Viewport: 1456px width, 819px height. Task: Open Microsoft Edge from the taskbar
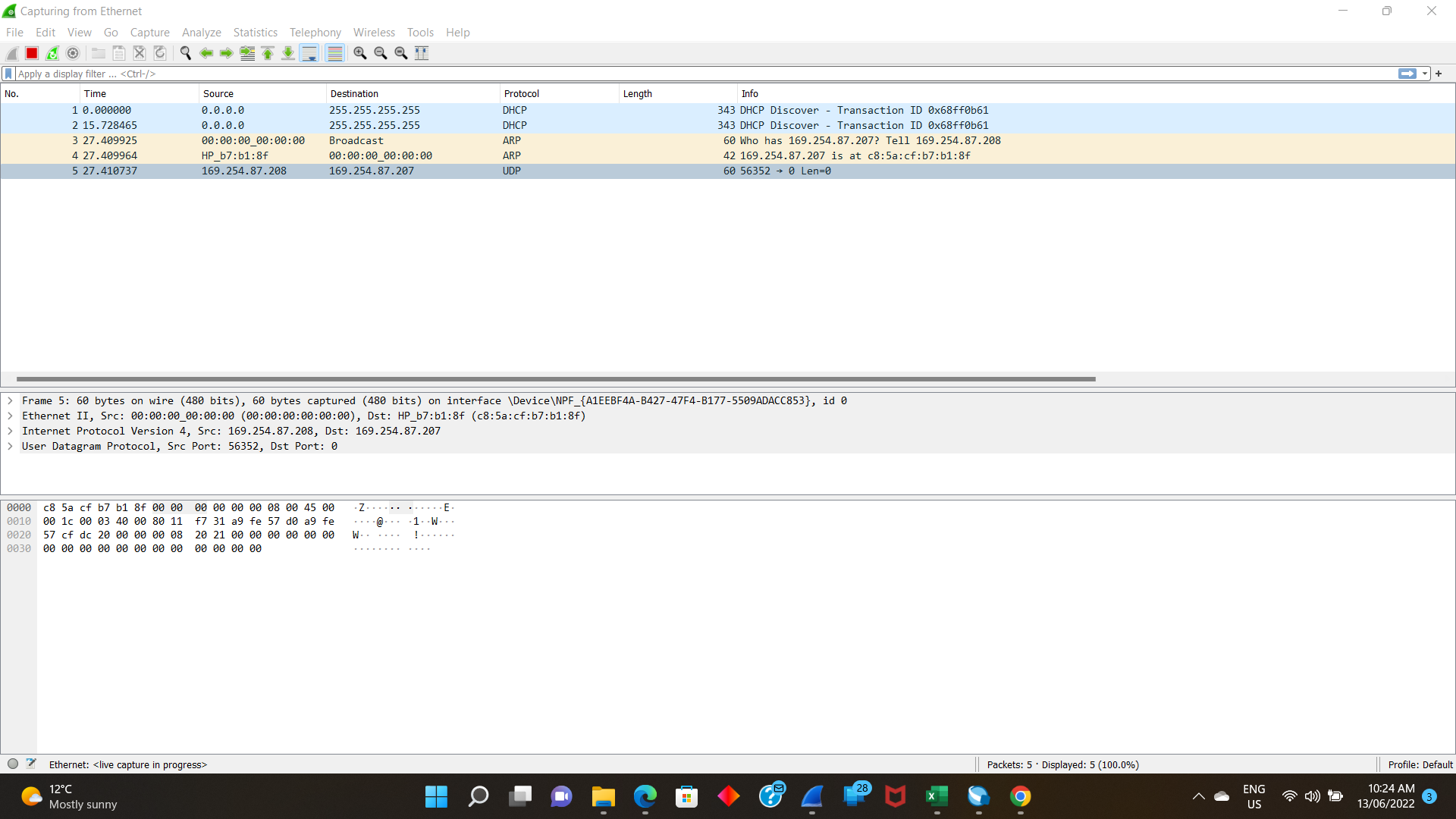click(645, 796)
